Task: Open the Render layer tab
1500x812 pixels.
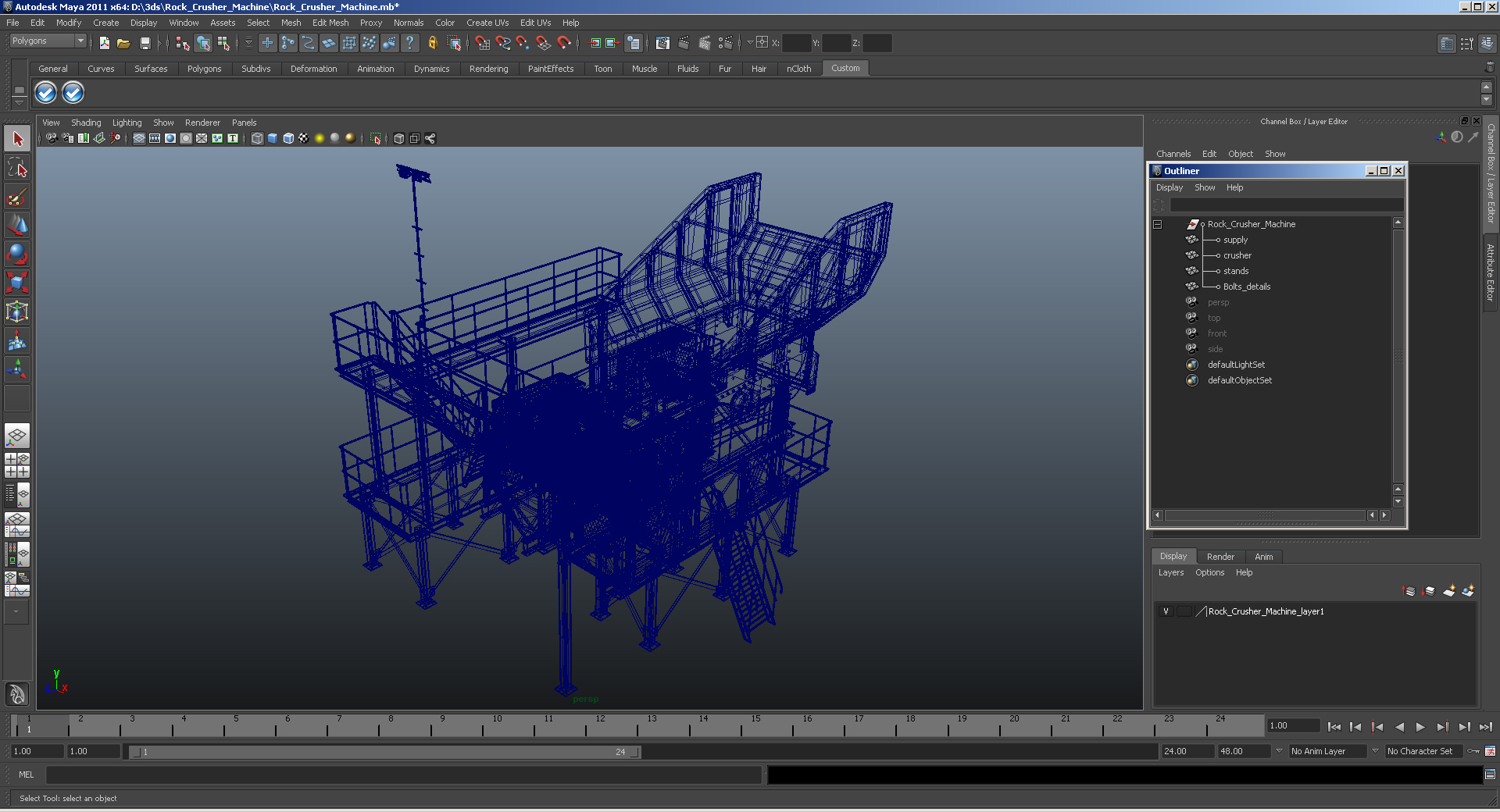Action: [1220, 557]
